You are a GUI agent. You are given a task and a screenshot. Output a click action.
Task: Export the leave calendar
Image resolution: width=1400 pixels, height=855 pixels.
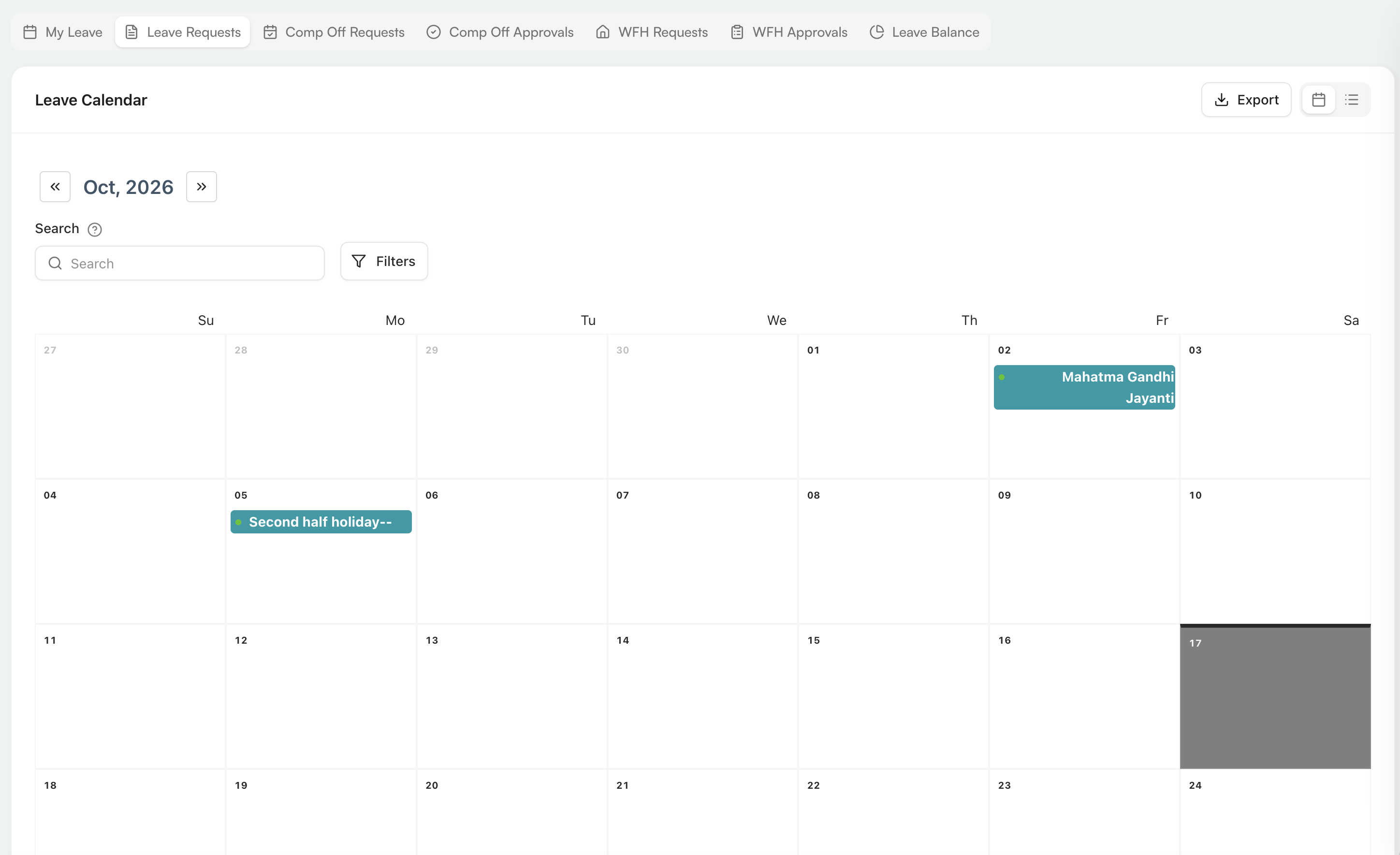pyautogui.click(x=1246, y=100)
